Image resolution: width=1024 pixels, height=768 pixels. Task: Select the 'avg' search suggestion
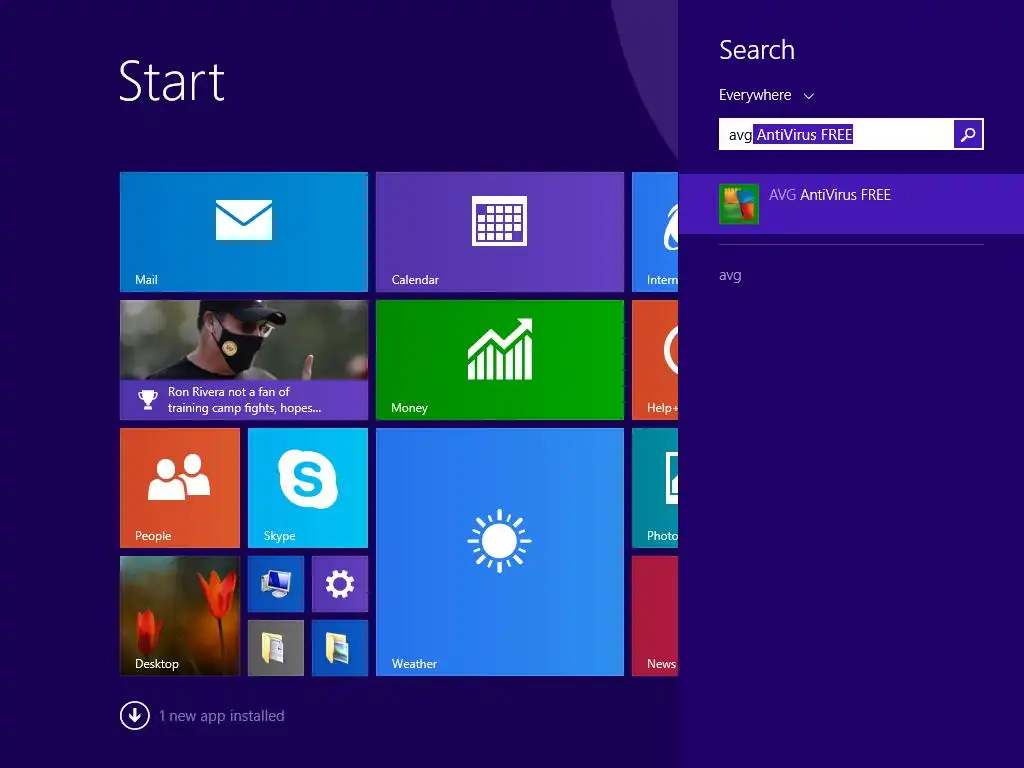[730, 276]
